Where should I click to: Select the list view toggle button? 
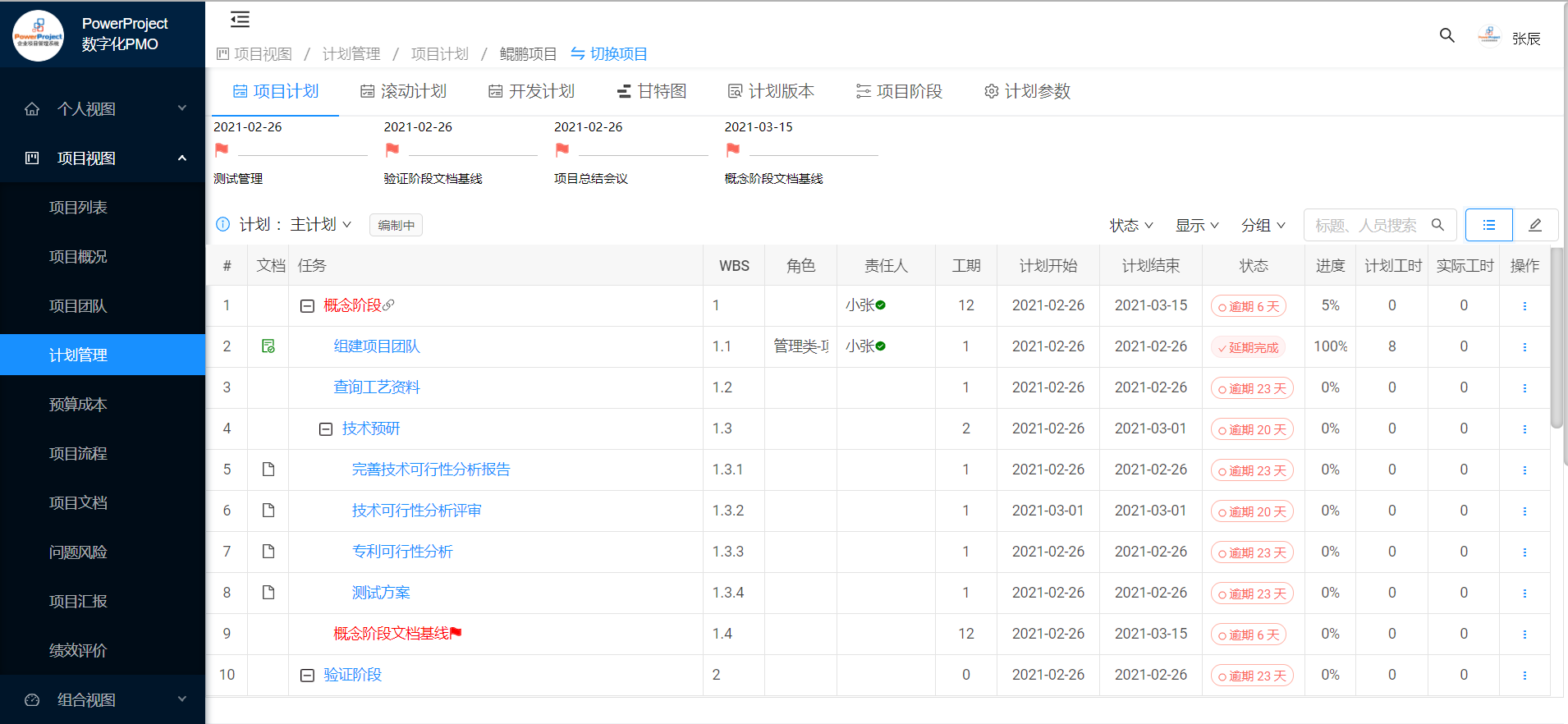[x=1488, y=225]
